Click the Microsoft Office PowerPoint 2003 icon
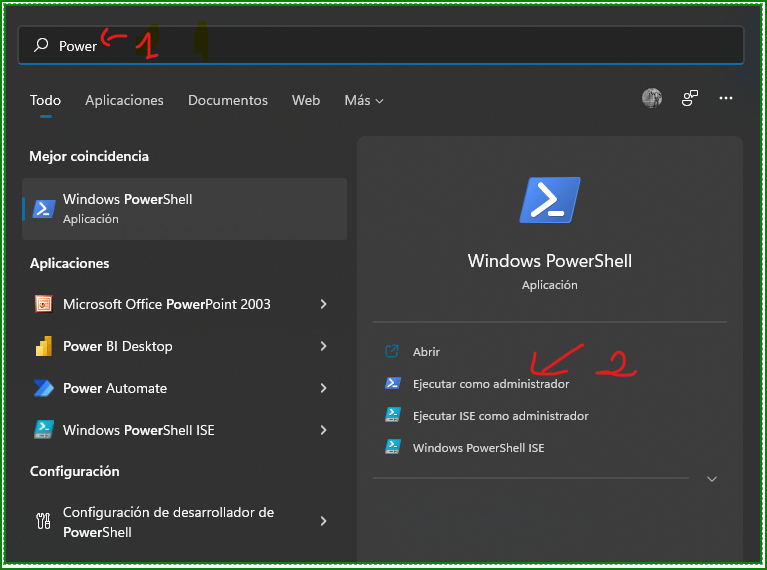Screen dimensions: 767x570 tap(44, 304)
